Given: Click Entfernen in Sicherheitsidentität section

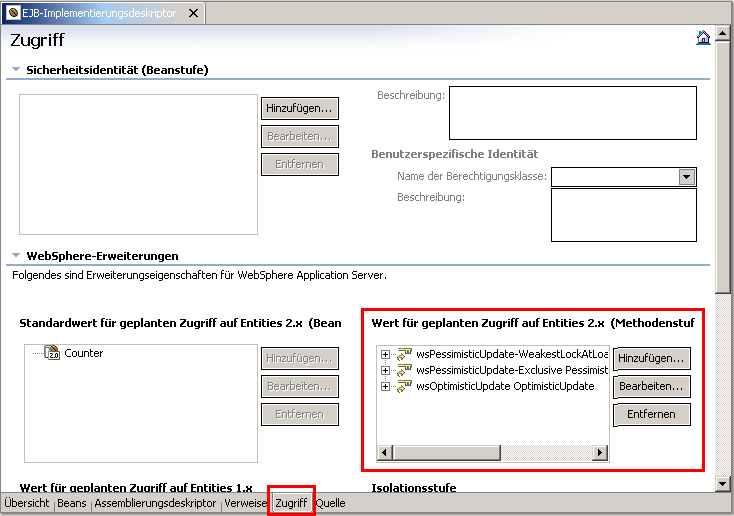Looking at the screenshot, I should (300, 164).
